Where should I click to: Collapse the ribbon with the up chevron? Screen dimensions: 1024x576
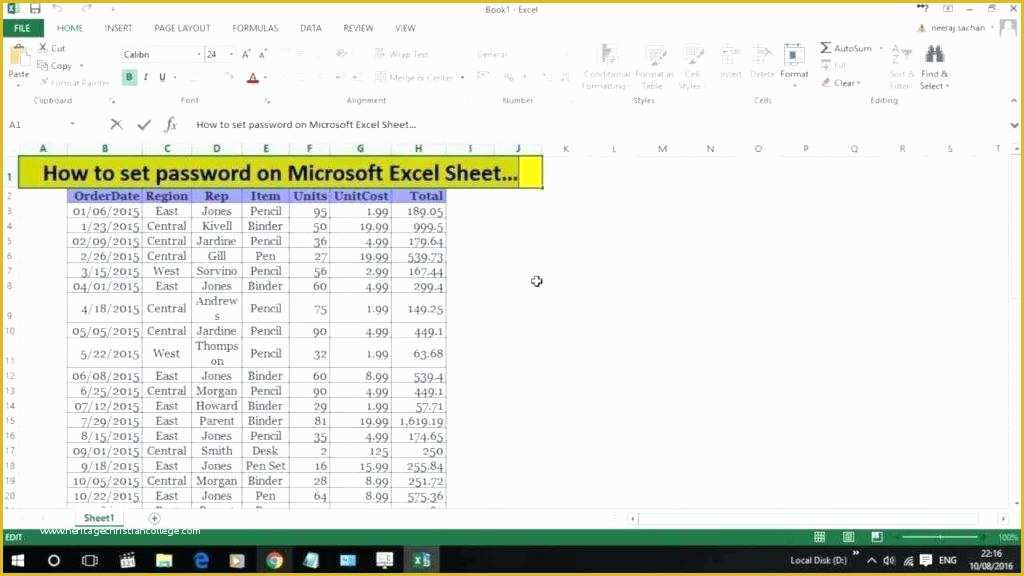[x=1014, y=101]
